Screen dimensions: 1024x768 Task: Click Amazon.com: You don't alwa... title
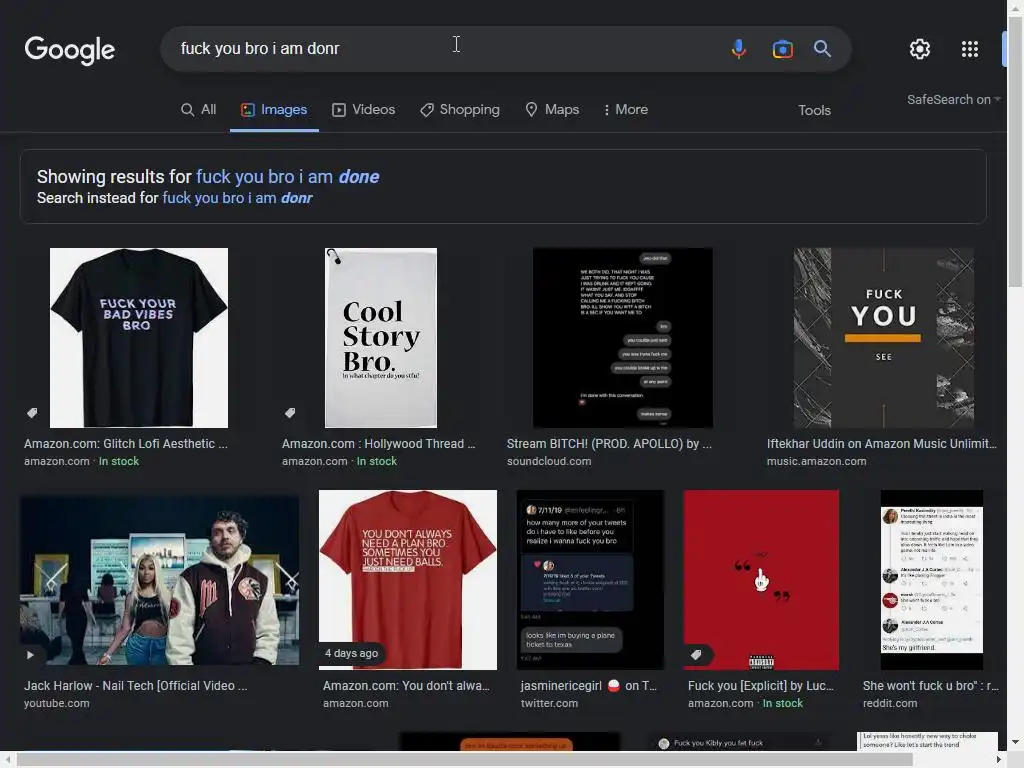pos(406,686)
